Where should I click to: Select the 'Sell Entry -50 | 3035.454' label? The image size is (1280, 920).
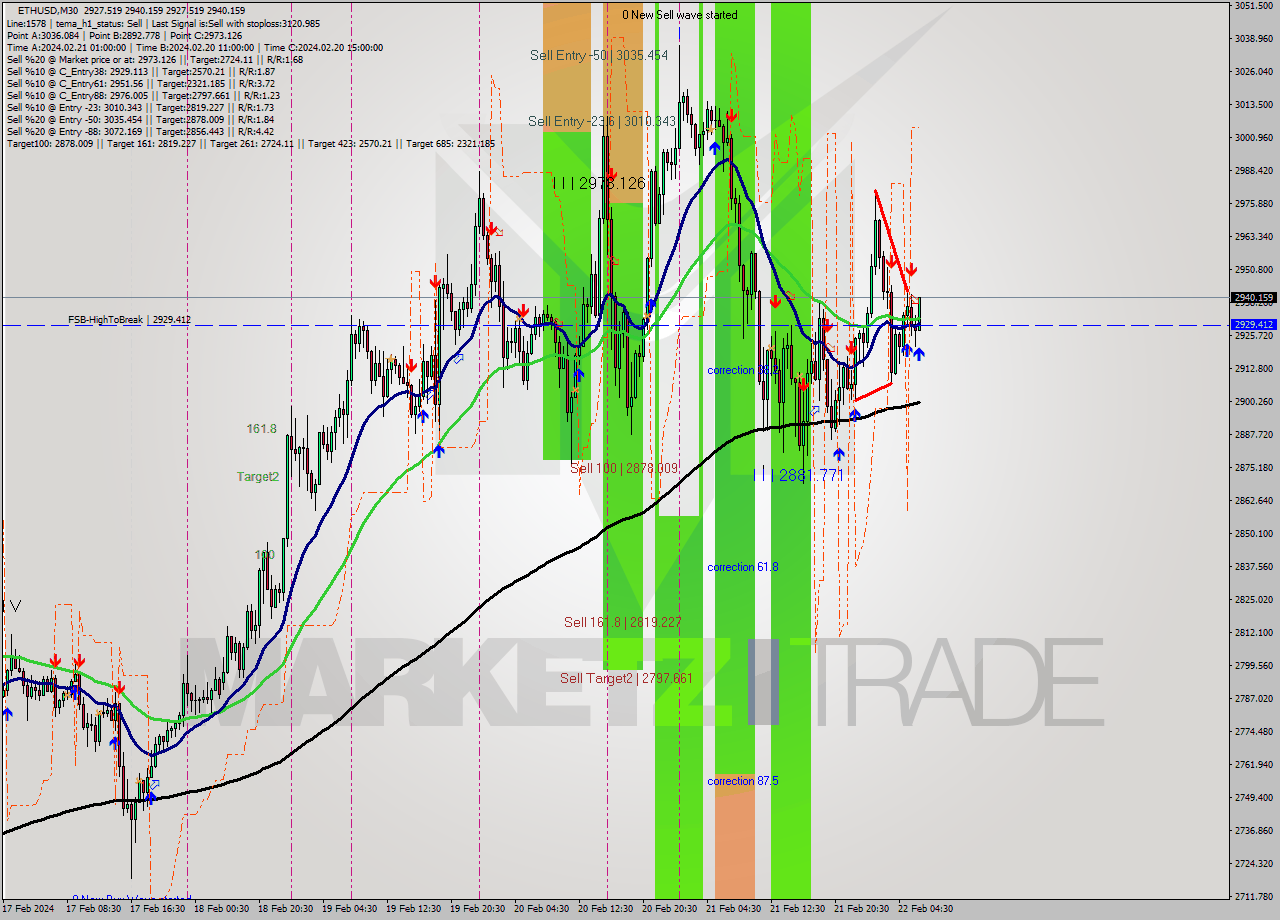599,55
